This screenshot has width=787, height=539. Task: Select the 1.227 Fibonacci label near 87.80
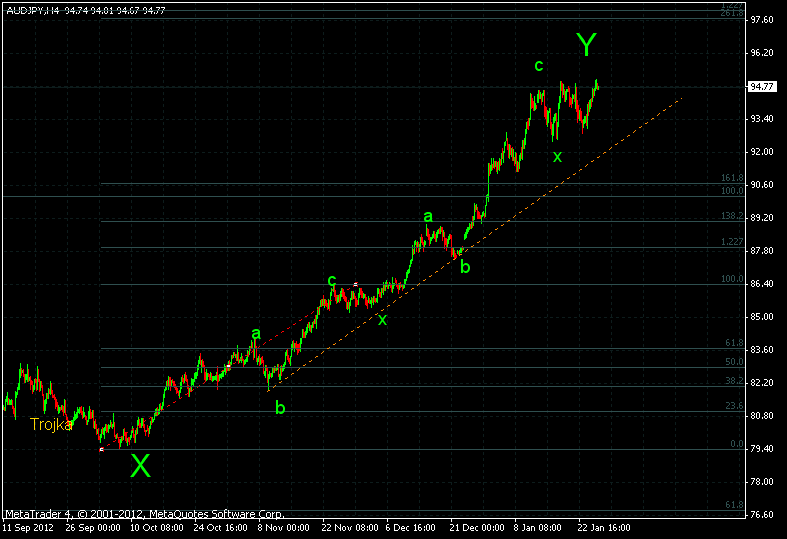click(732, 242)
